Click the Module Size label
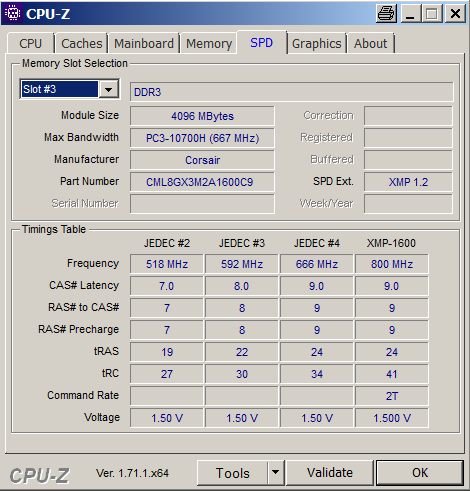This screenshot has height=491, width=470. pos(90,115)
